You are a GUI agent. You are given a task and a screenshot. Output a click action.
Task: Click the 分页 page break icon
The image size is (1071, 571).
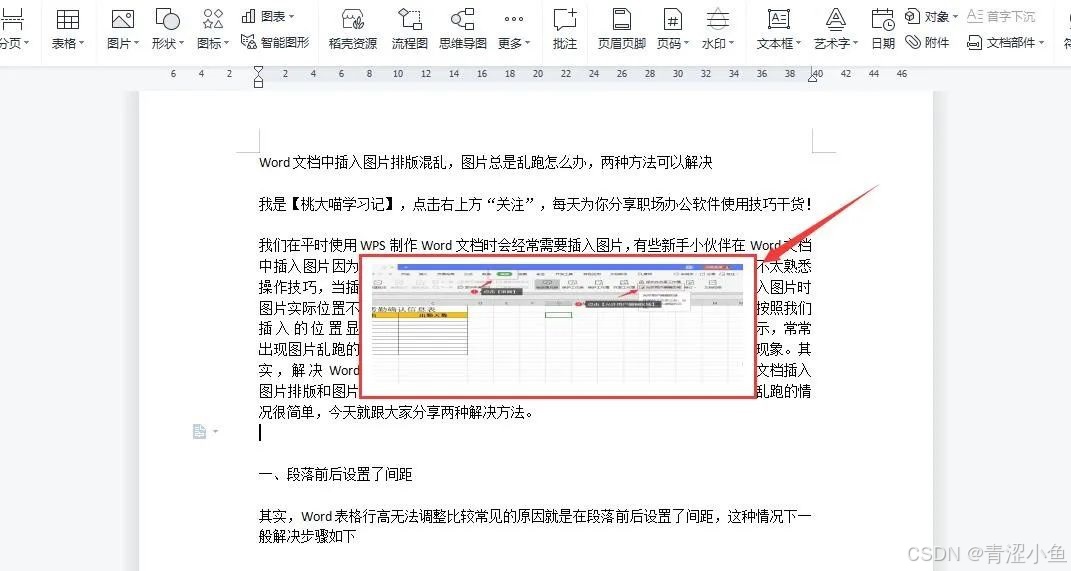click(x=12, y=19)
